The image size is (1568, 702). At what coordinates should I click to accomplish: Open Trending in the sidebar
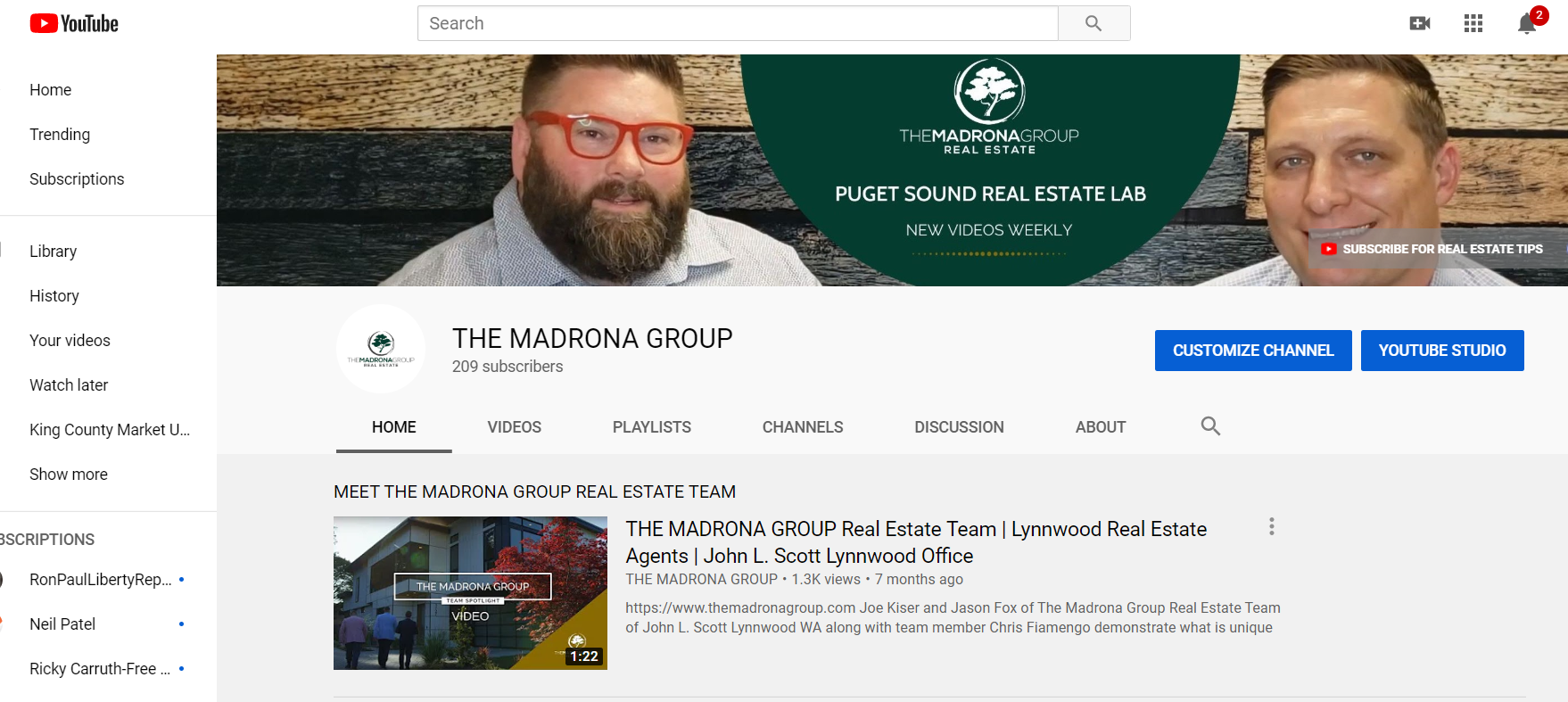pyautogui.click(x=60, y=135)
